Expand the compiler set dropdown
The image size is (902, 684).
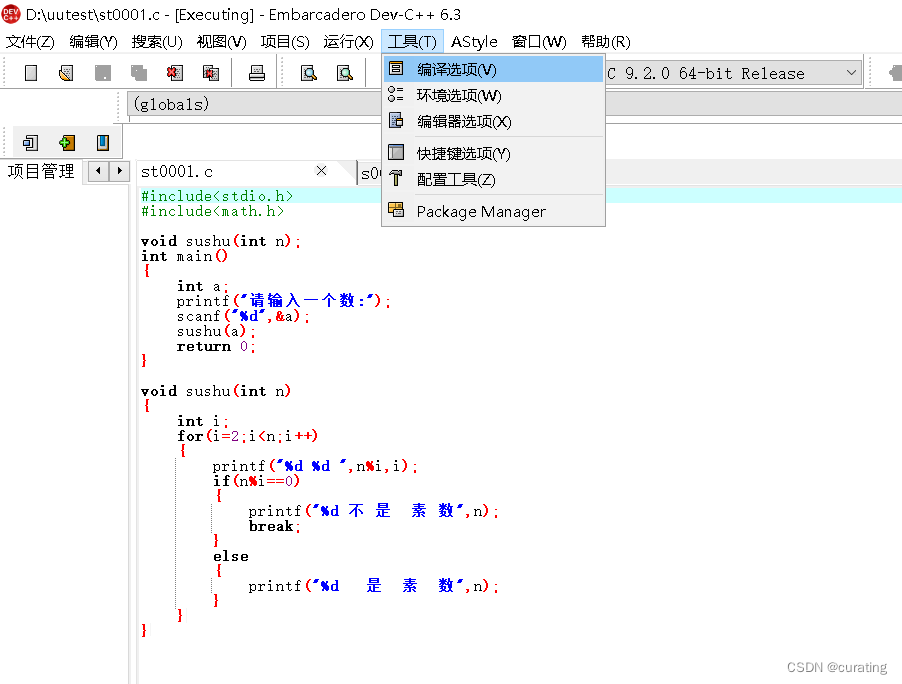[x=851, y=73]
